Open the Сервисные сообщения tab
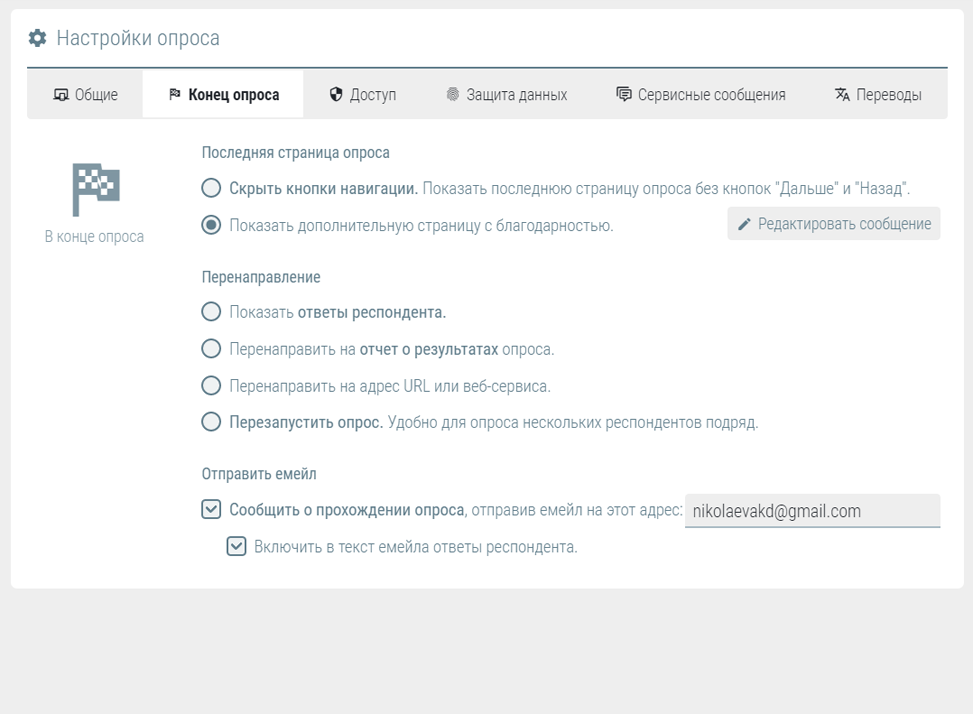 tap(700, 95)
